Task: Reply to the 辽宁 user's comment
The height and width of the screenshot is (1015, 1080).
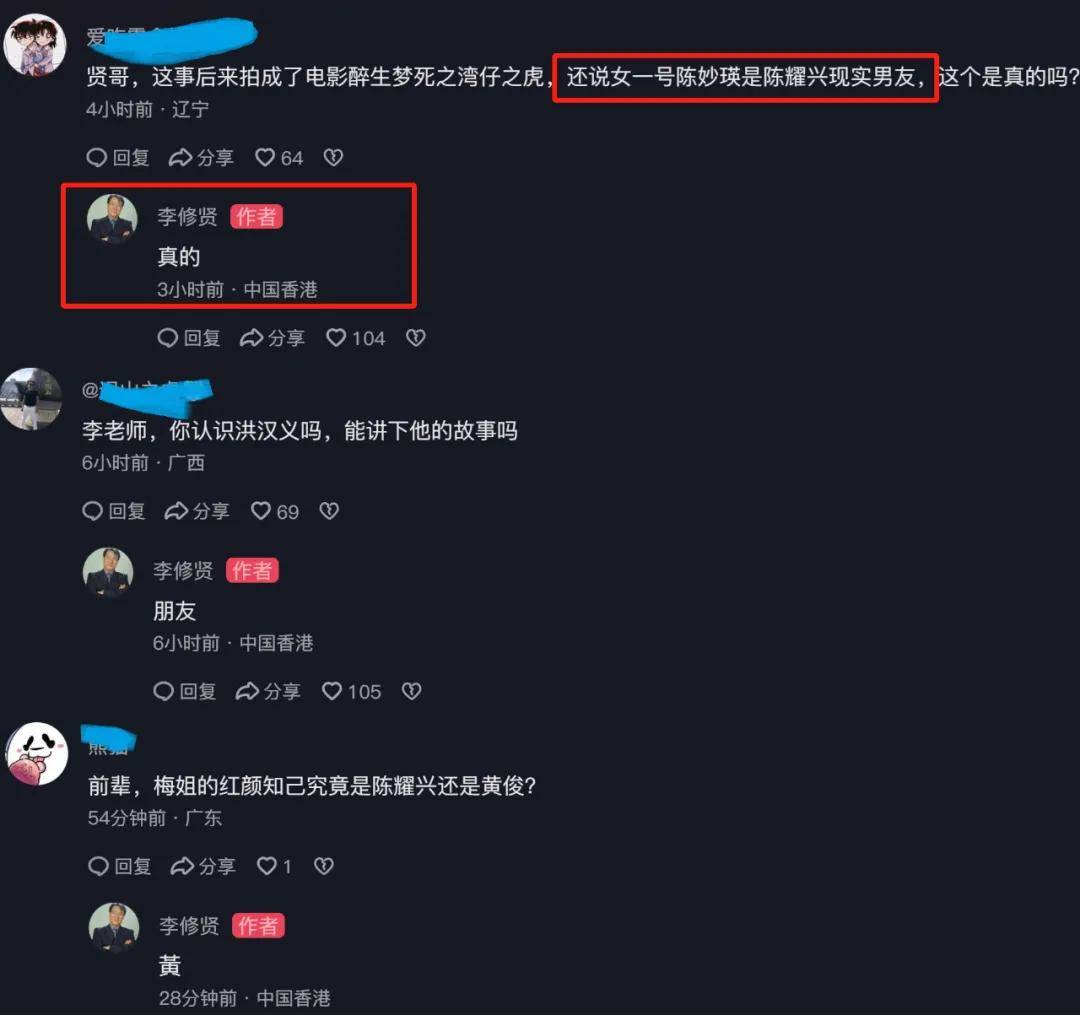Action: [x=118, y=158]
